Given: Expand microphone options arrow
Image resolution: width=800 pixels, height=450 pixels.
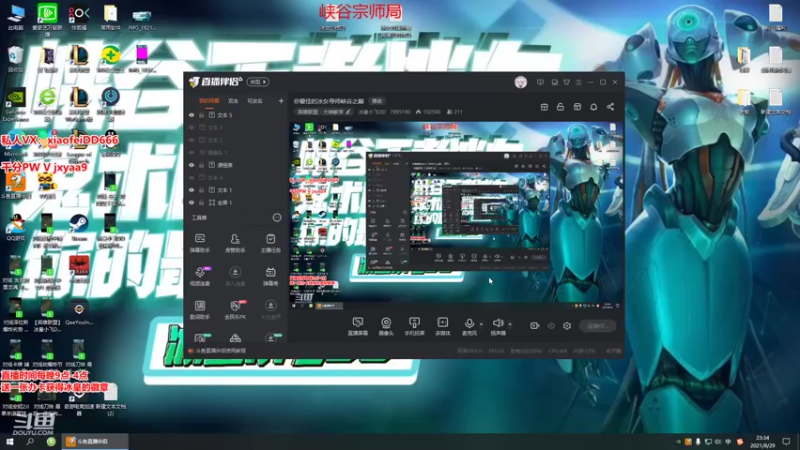Looking at the screenshot, I should [481, 324].
